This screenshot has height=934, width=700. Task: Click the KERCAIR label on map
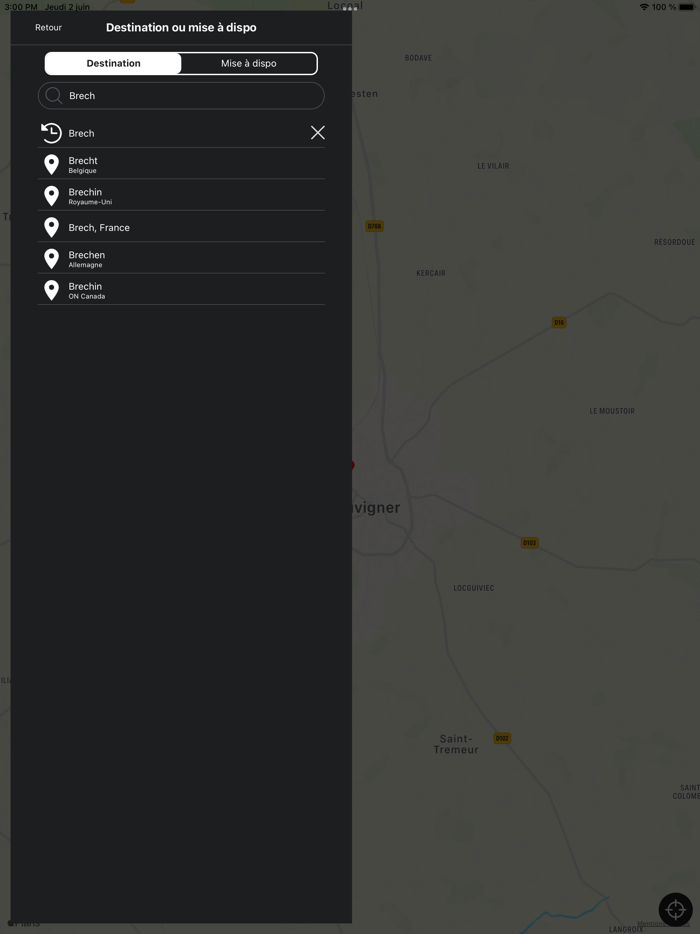click(x=431, y=273)
